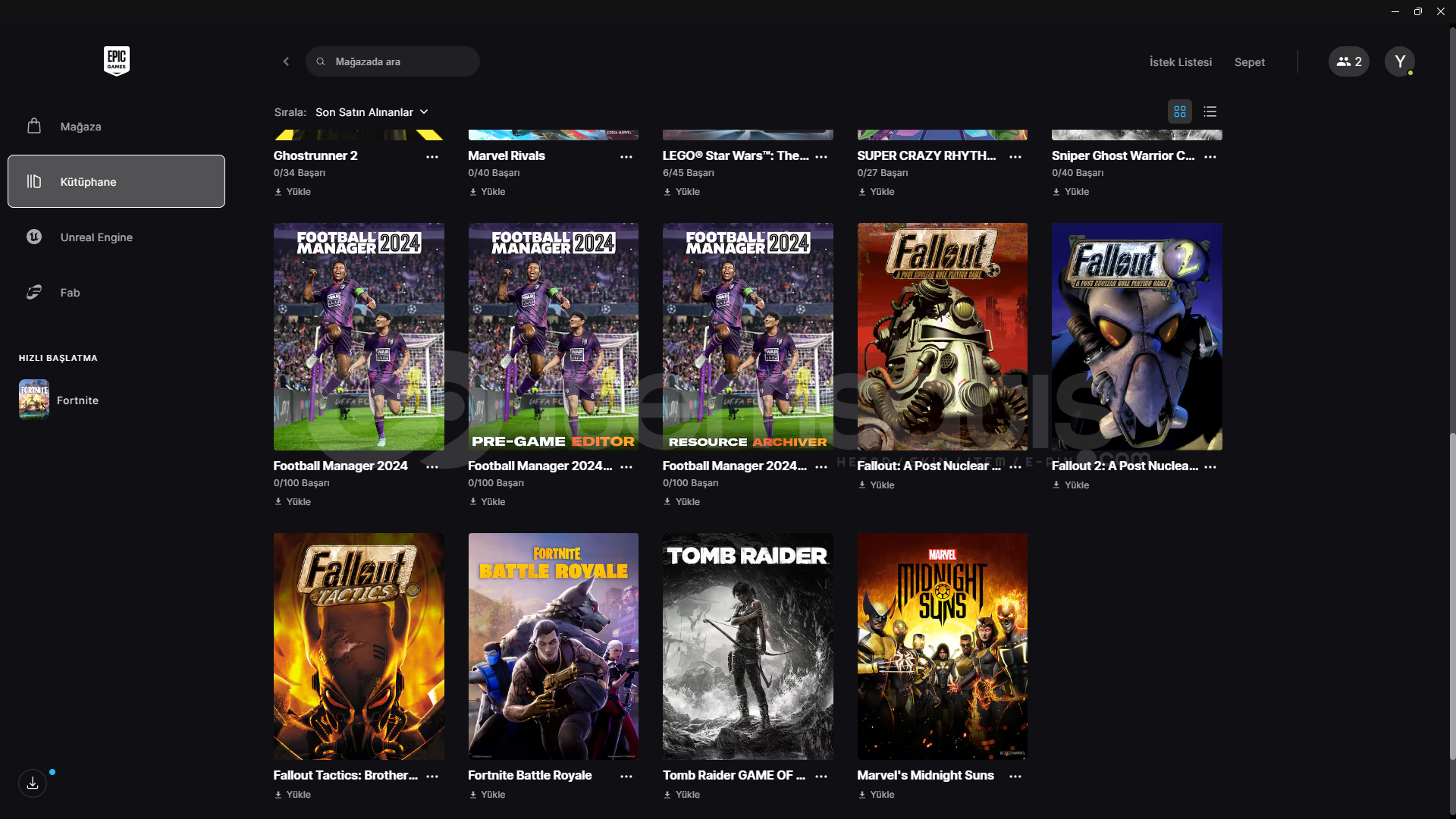Switch to grid view

point(1180,111)
